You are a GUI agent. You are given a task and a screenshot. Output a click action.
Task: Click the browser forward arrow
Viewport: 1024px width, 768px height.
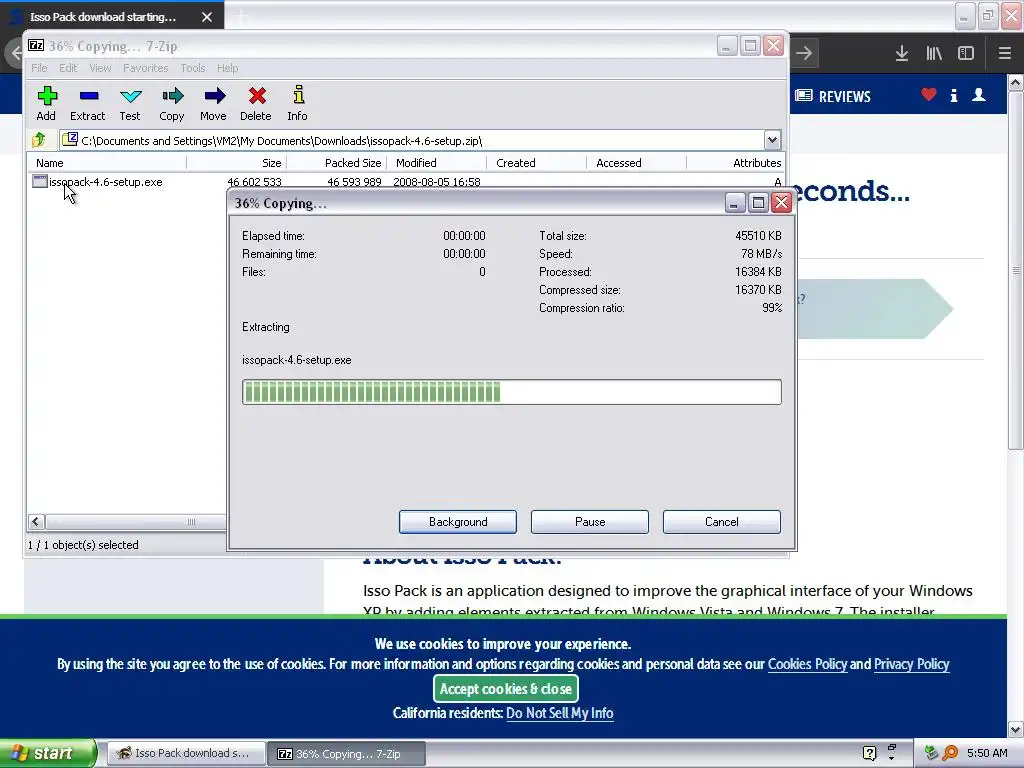point(804,54)
